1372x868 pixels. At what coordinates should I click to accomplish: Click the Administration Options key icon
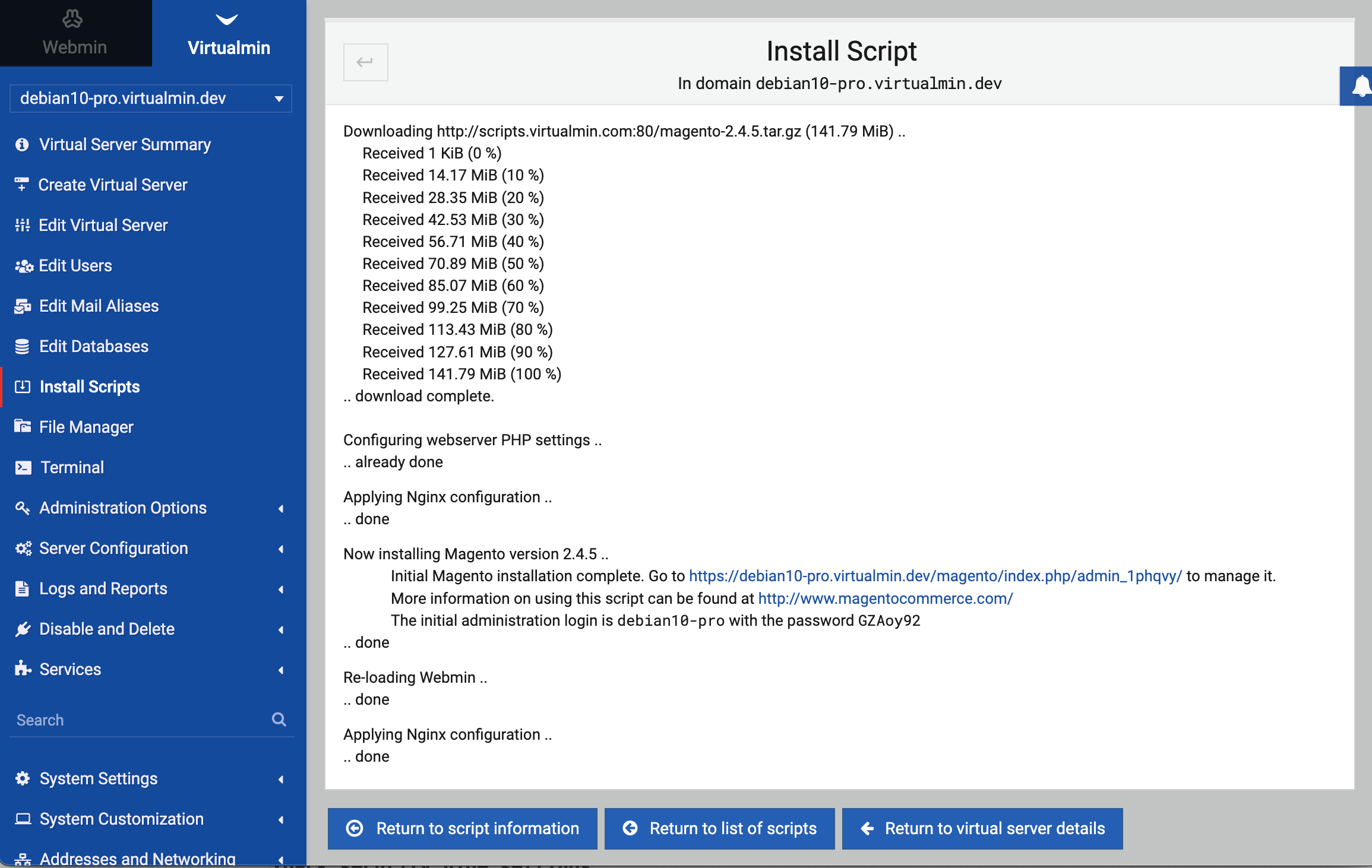(x=22, y=508)
